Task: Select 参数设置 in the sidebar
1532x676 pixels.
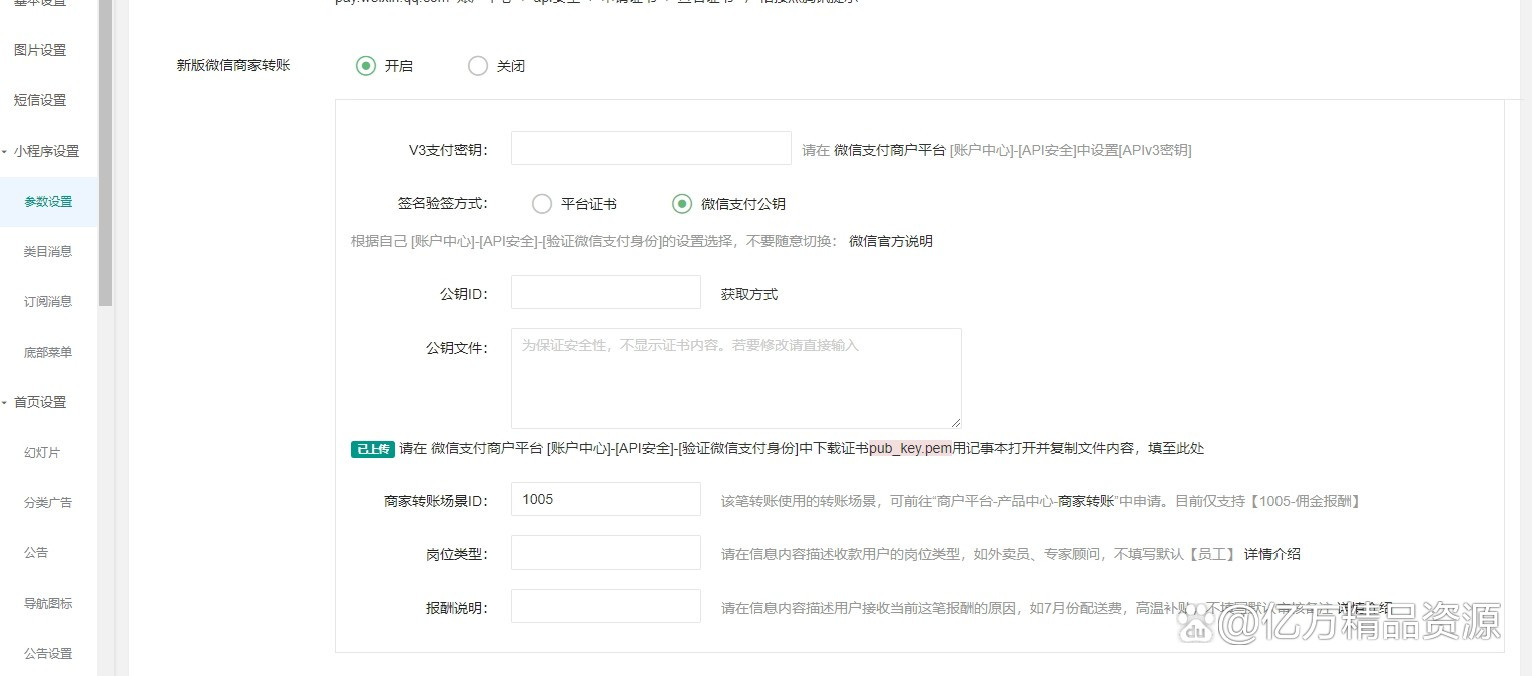Action: point(48,202)
